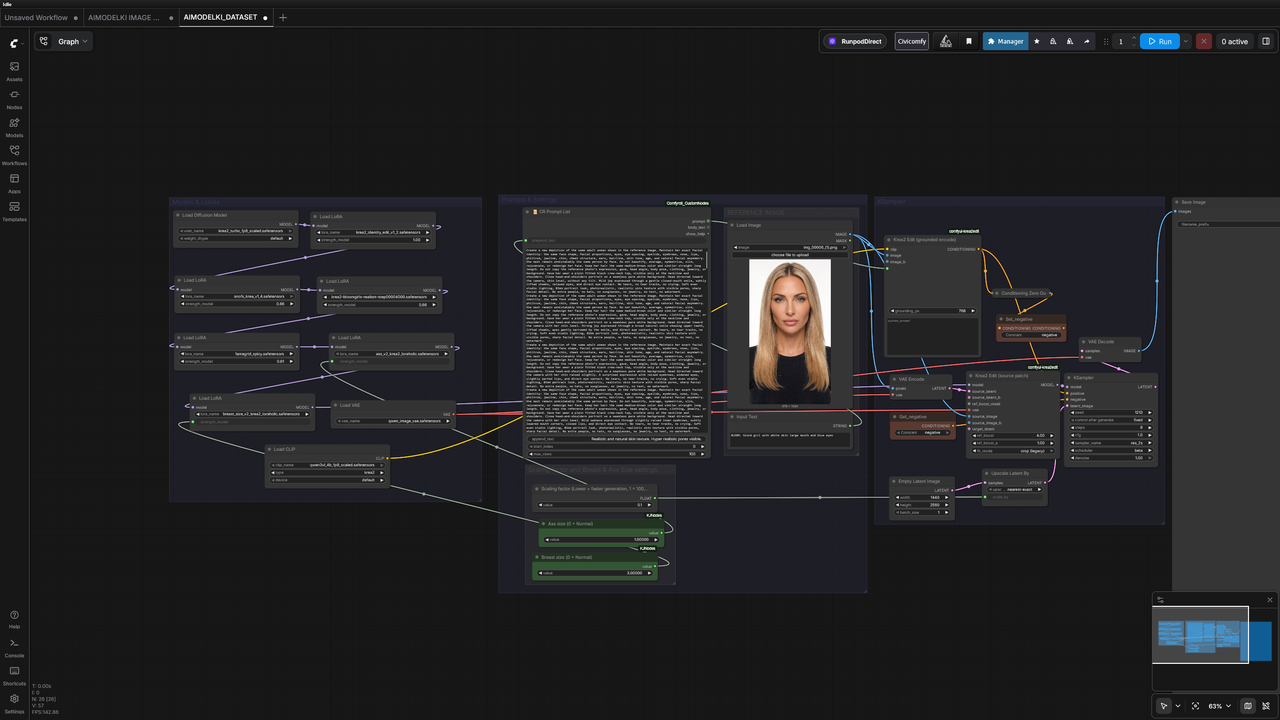1280x720 pixels.
Task: Add a new workflow tab
Action: [283, 17]
